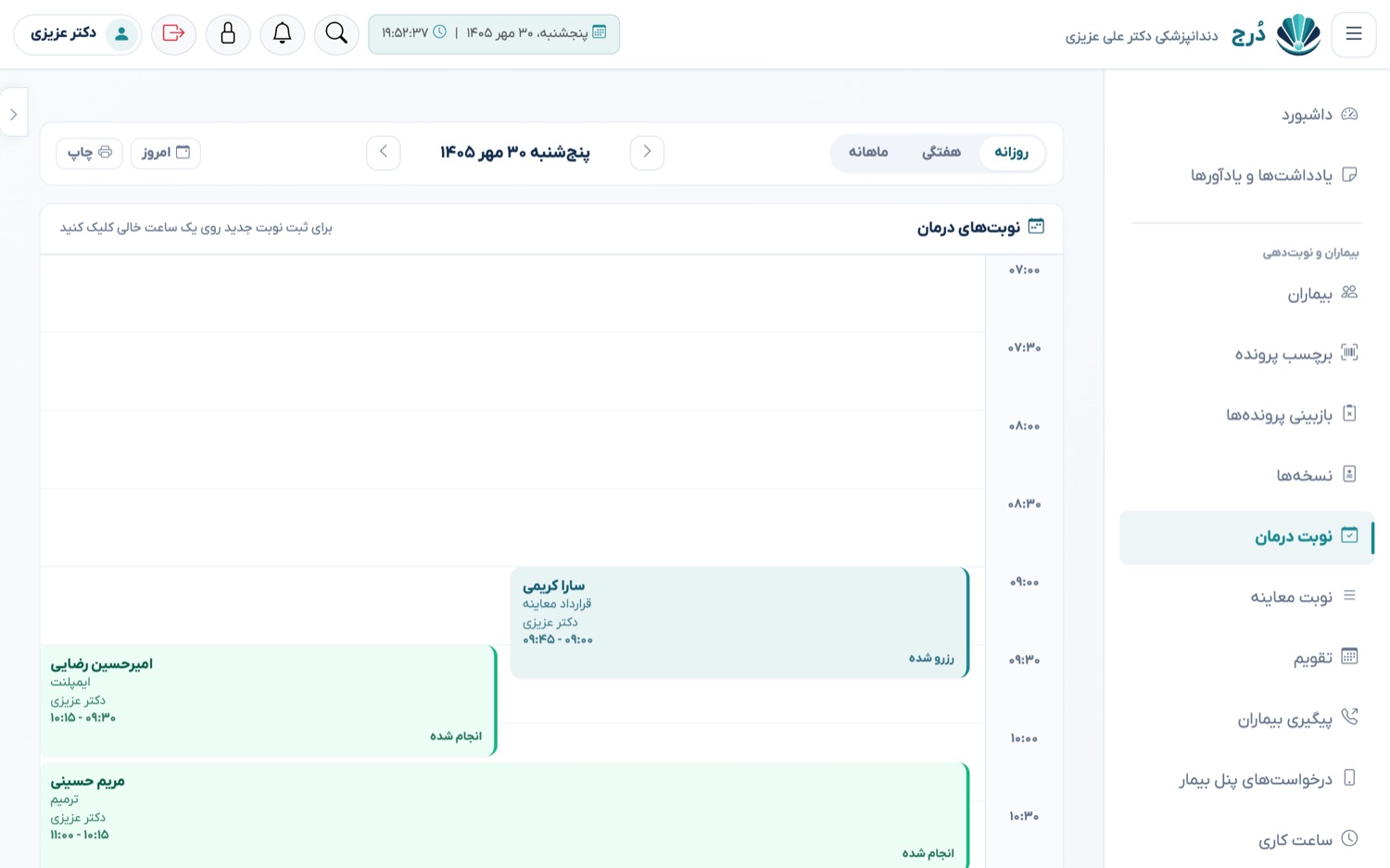Open برچسب پرونده in sidebar
The image size is (1390, 868).
1246,354
